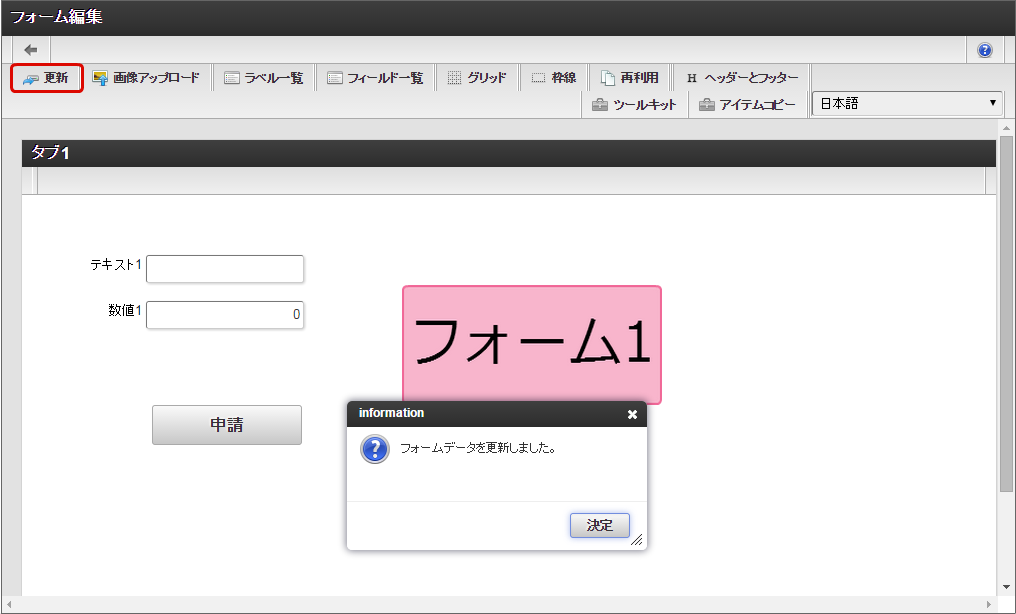Open the ツールキット toolkit panel
This screenshot has width=1016, height=614.
click(x=635, y=103)
